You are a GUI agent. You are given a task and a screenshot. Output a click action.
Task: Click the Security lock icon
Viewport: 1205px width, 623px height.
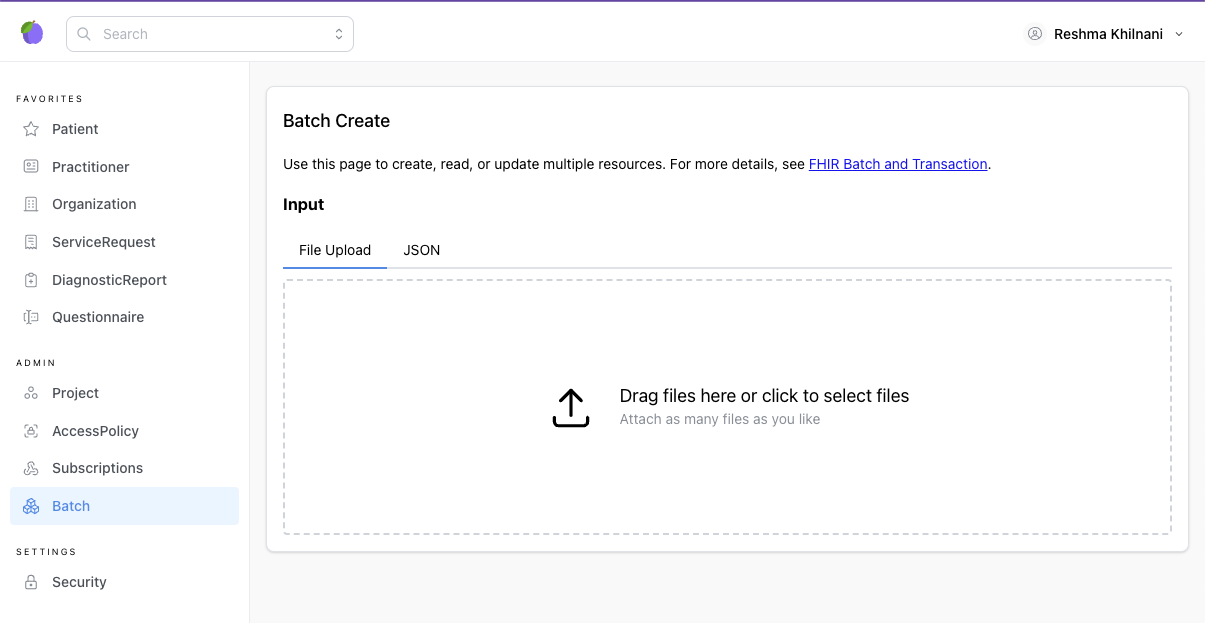click(31, 581)
